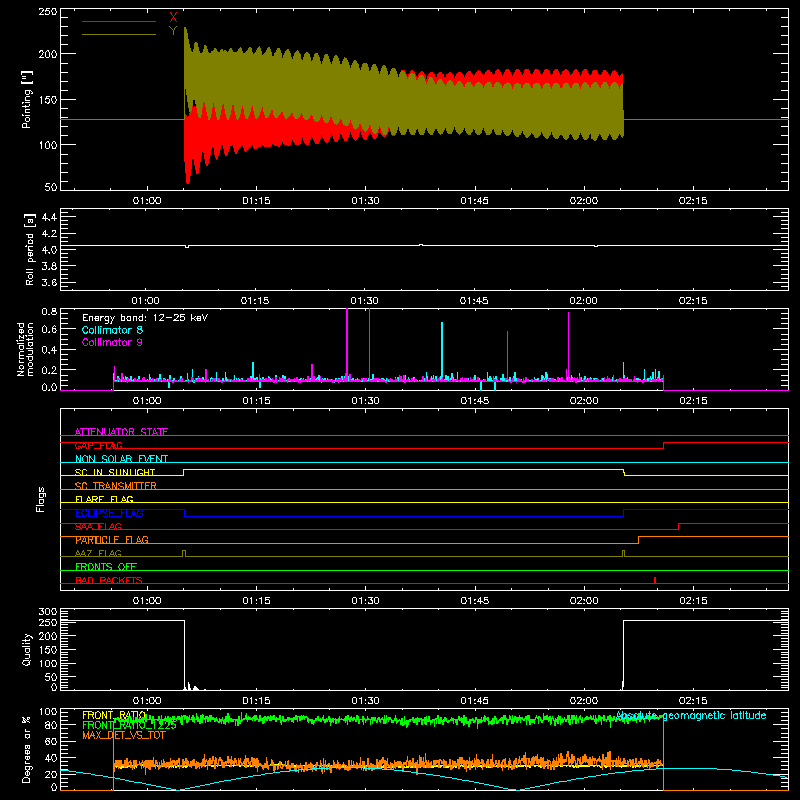Click the PARTICLE_FLAG label

click(x=112, y=540)
